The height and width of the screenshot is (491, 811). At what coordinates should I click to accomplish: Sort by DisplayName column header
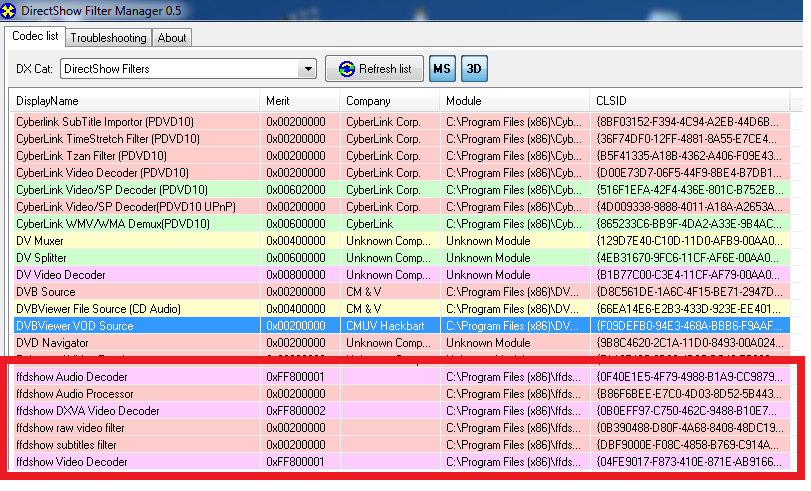[x=136, y=101]
